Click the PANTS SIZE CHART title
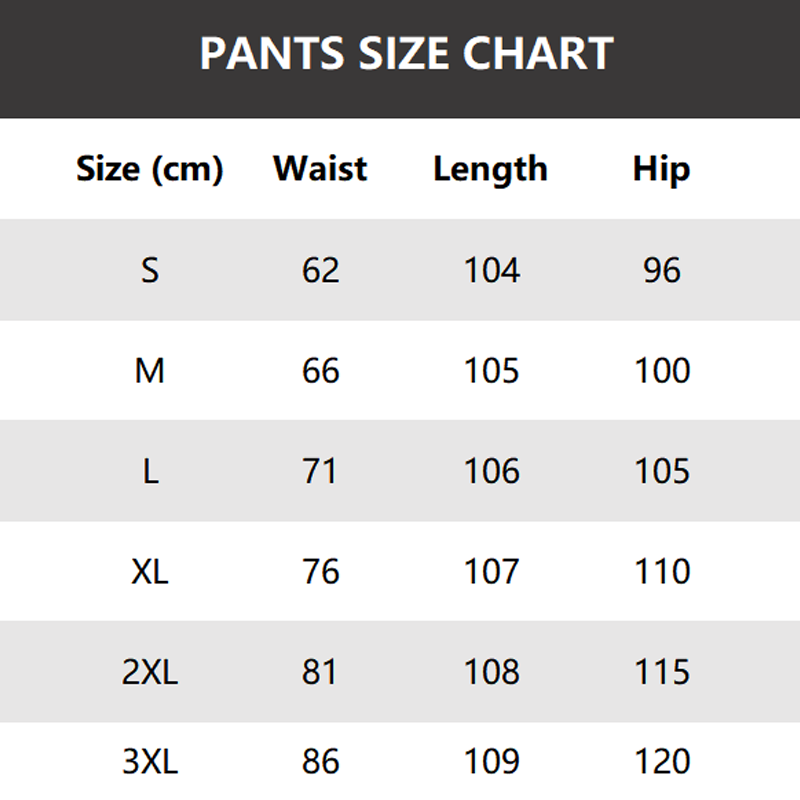The height and width of the screenshot is (800, 800). point(405,54)
